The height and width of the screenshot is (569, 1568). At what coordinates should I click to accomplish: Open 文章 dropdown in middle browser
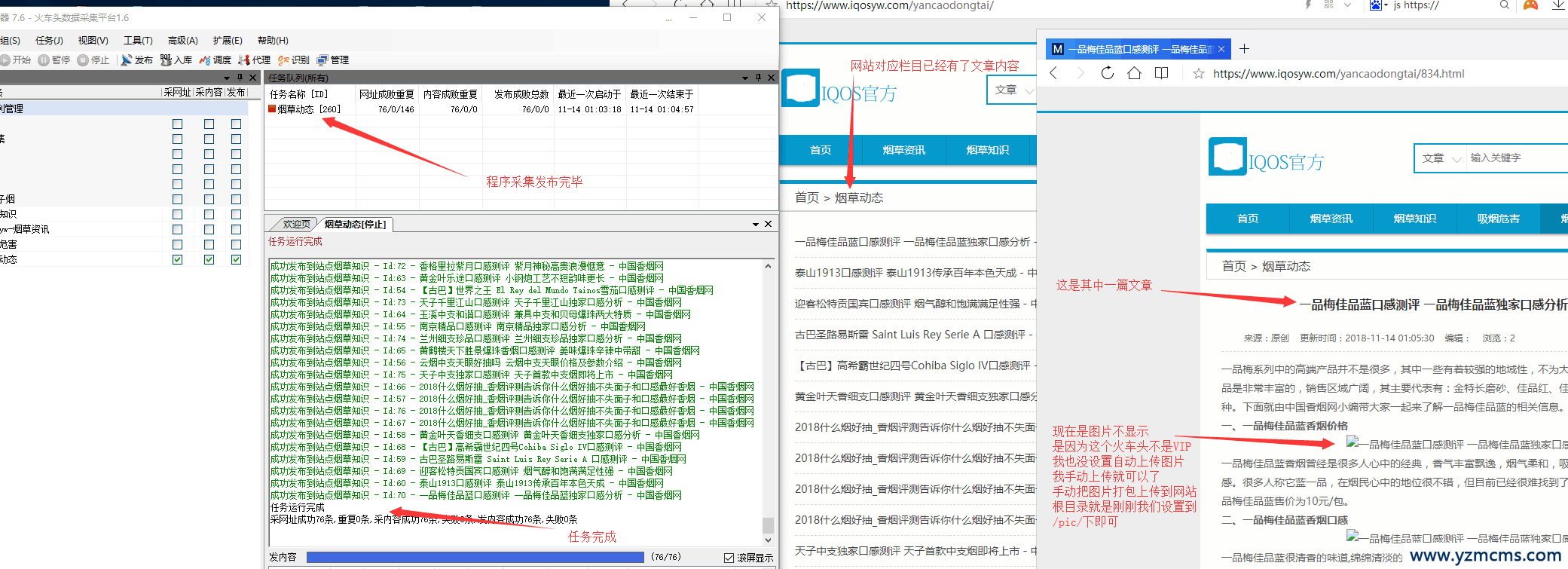(x=1012, y=90)
